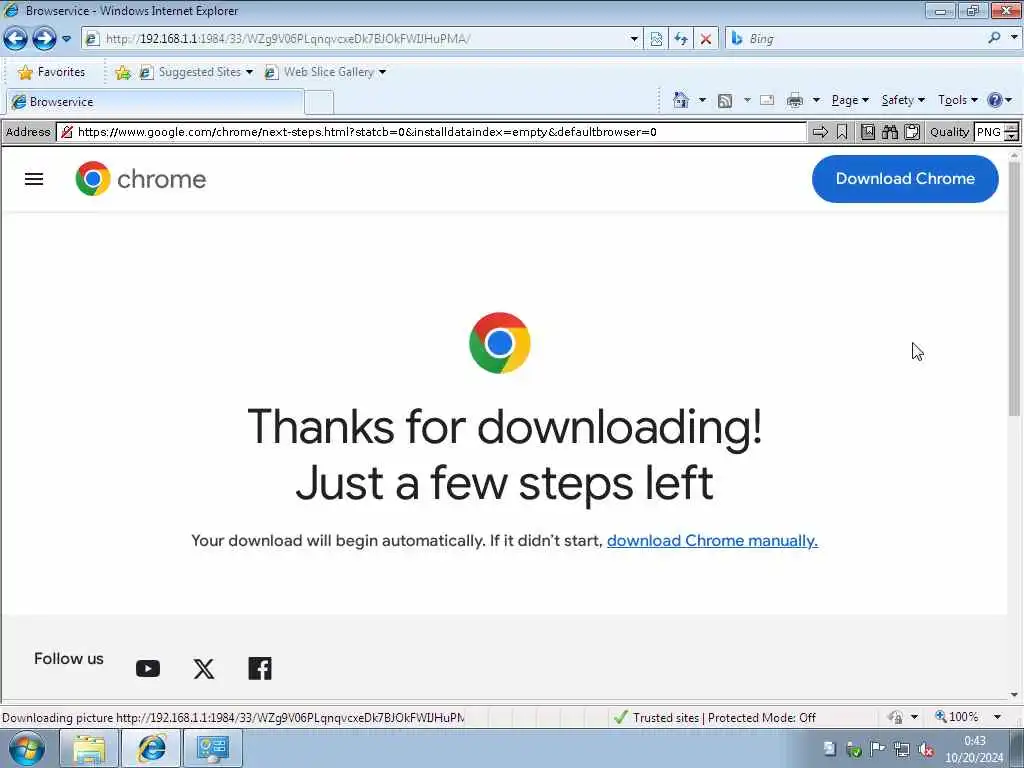Click the Print icon
Viewport: 1024px width, 768px height.
point(795,100)
